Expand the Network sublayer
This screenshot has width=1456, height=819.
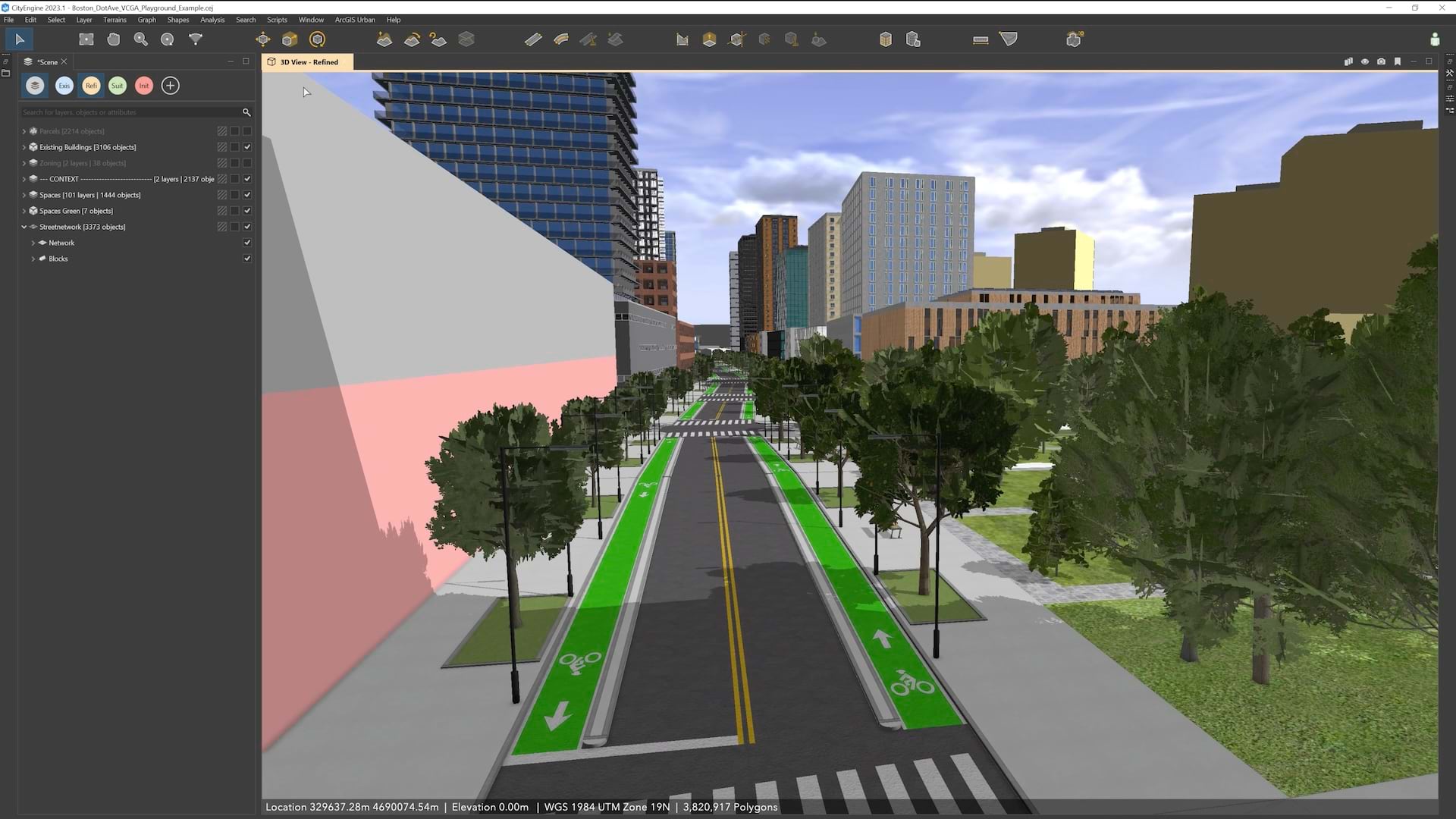tap(33, 243)
